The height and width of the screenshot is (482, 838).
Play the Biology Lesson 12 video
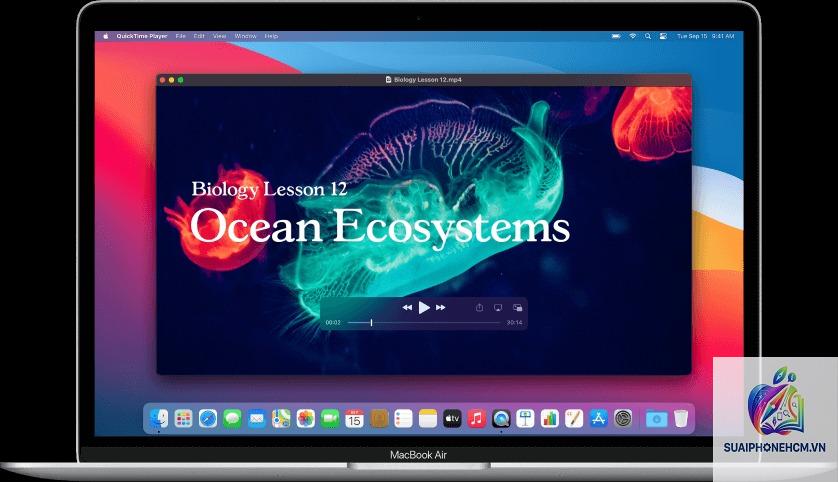tap(424, 307)
